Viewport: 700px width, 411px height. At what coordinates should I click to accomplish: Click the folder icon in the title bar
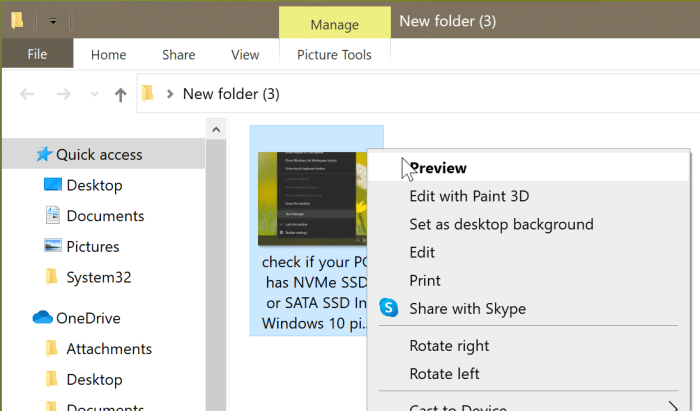pos(17,21)
